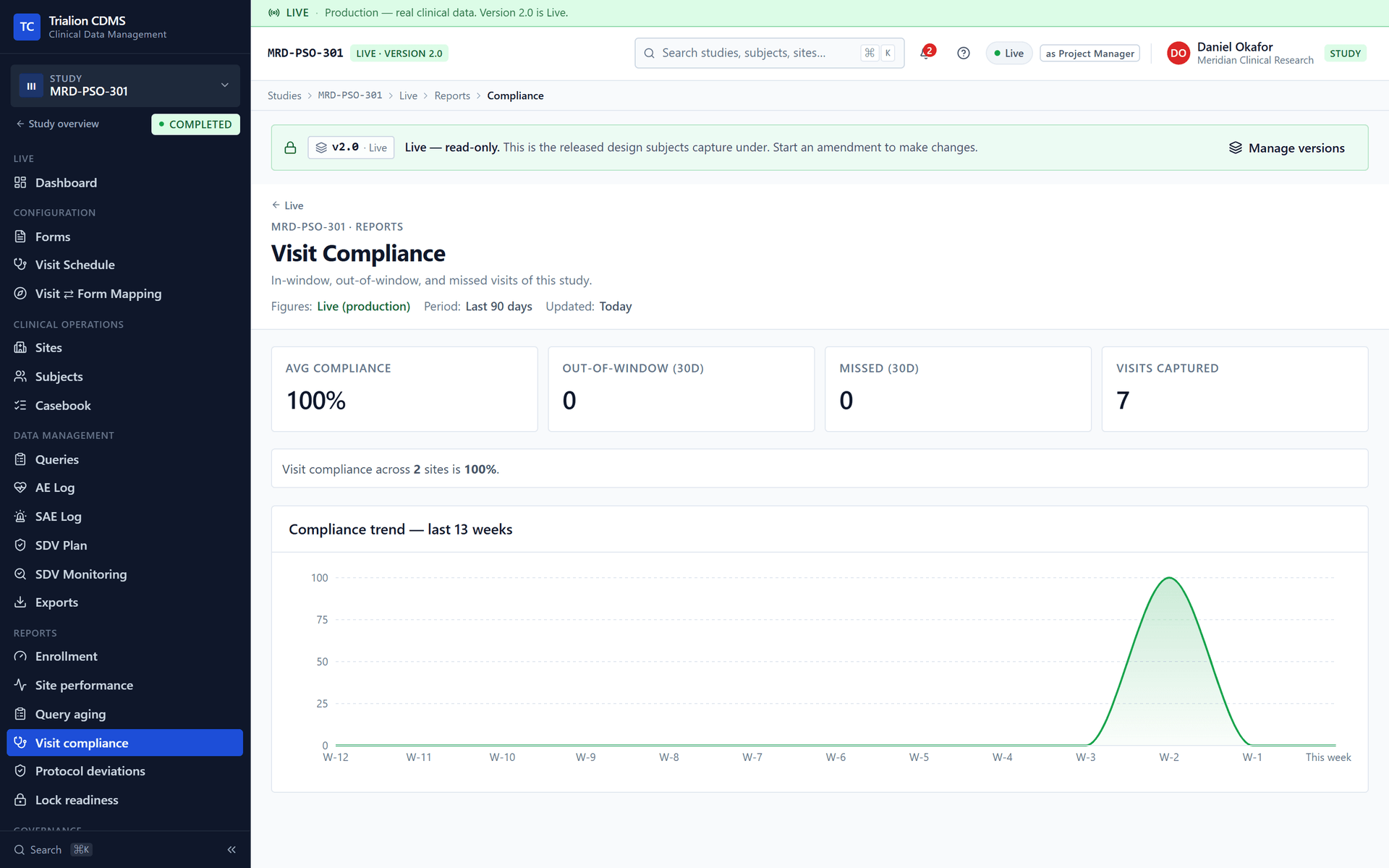Select Visit compliance report item
Viewport: 1389px width, 868px height.
[124, 743]
